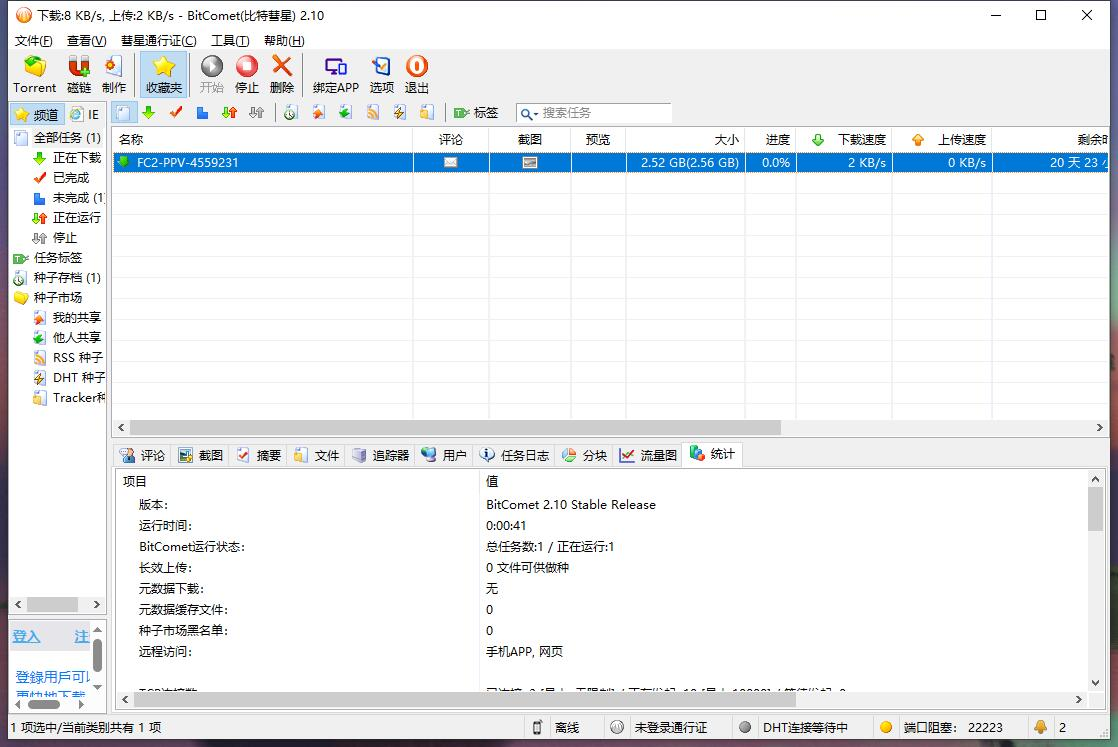Filter completed tasks with red check icon
Image resolution: width=1118 pixels, height=747 pixels.
pos(175,113)
